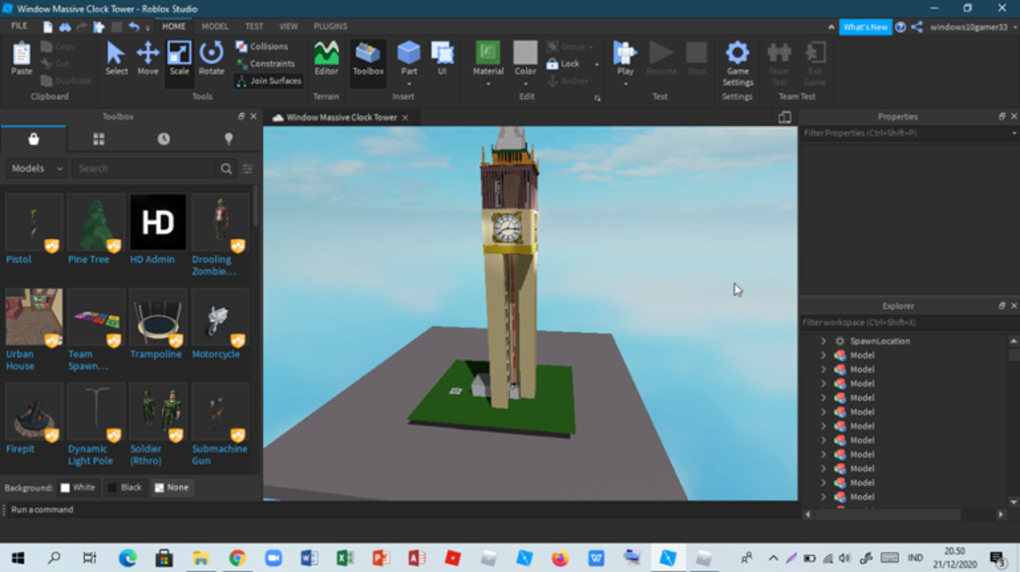Open File Explorer from the taskbar

200,558
